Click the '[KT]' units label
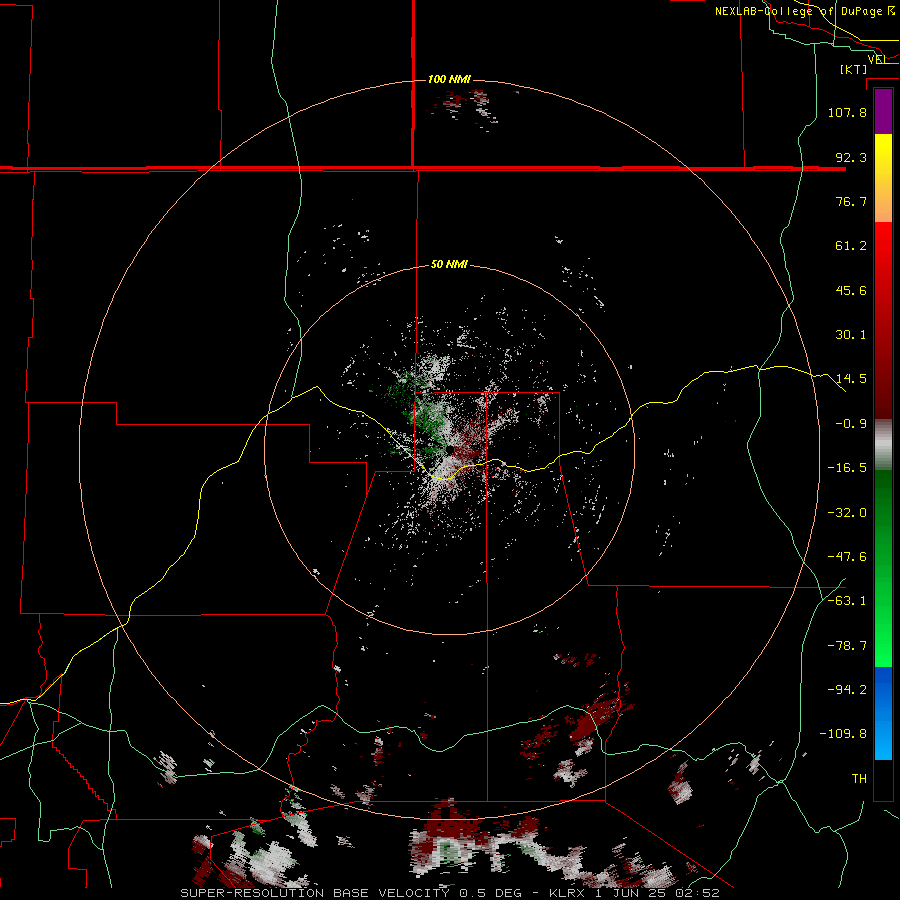900x900 pixels. click(x=854, y=69)
